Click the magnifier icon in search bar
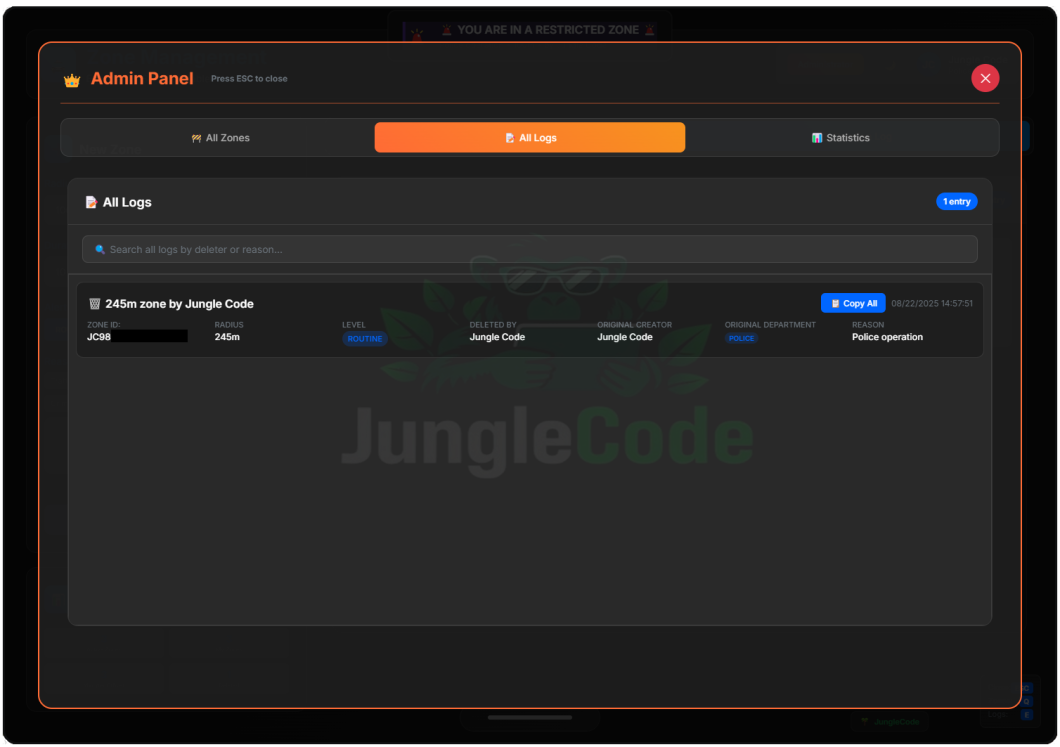This screenshot has height=747, width=1060. [100, 249]
